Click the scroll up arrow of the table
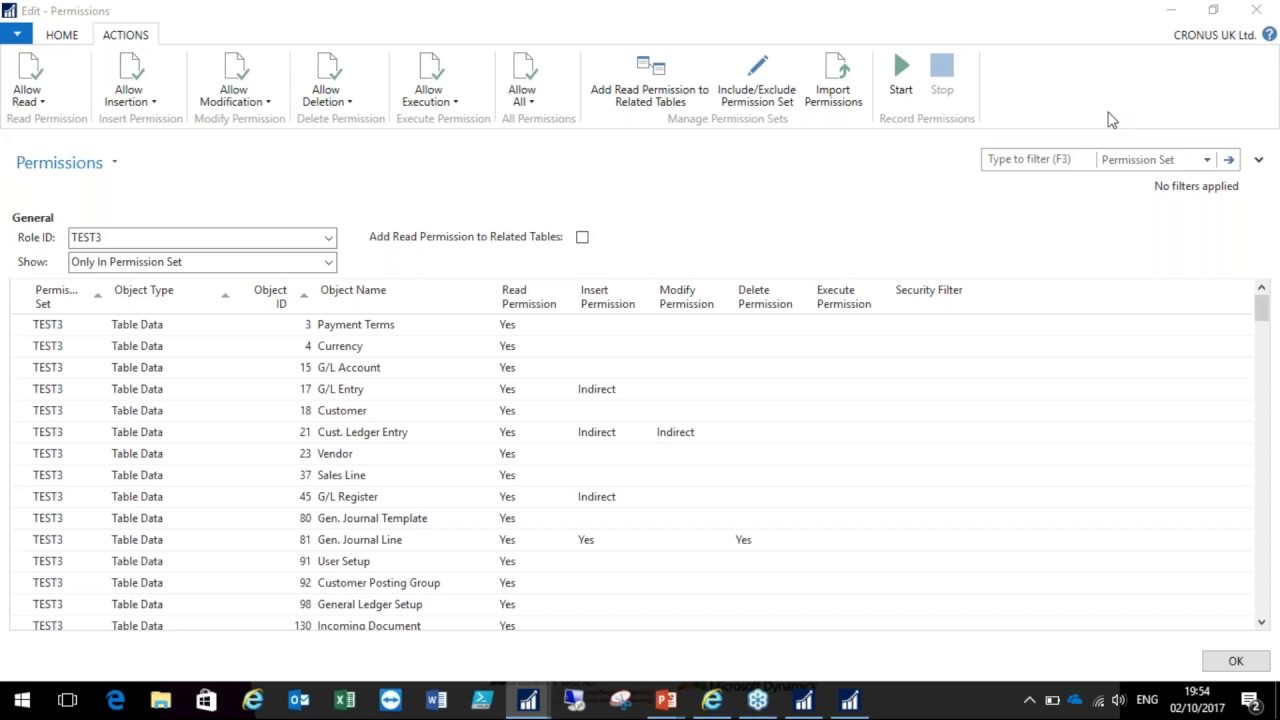The width and height of the screenshot is (1280, 720). (x=1261, y=288)
